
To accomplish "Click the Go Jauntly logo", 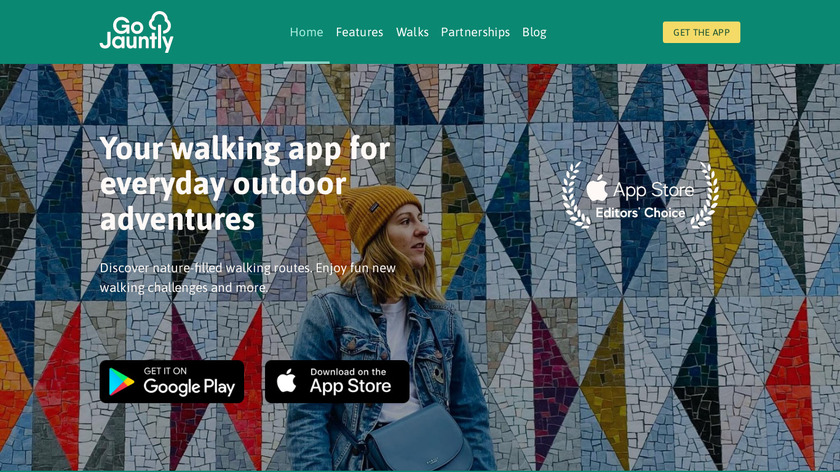I will coord(137,32).
